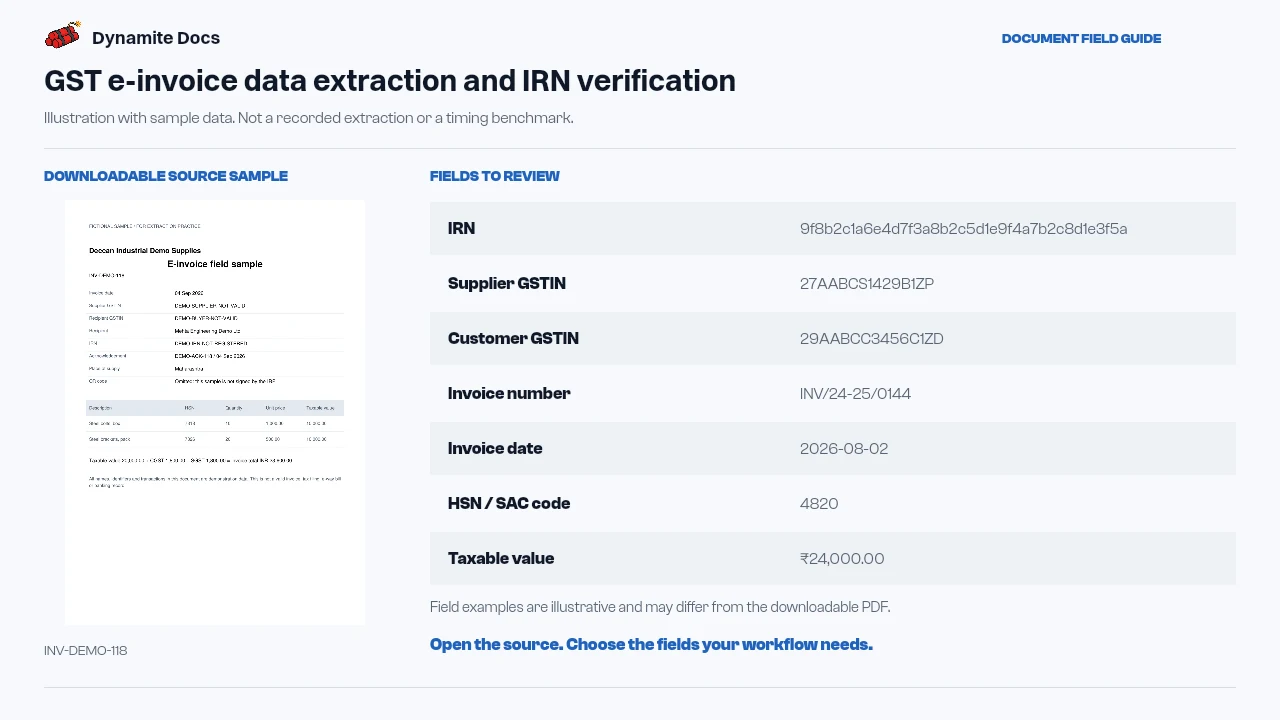Click the value INV/24-25/0144
Screen dimensions: 1280x720
click(x=855, y=394)
